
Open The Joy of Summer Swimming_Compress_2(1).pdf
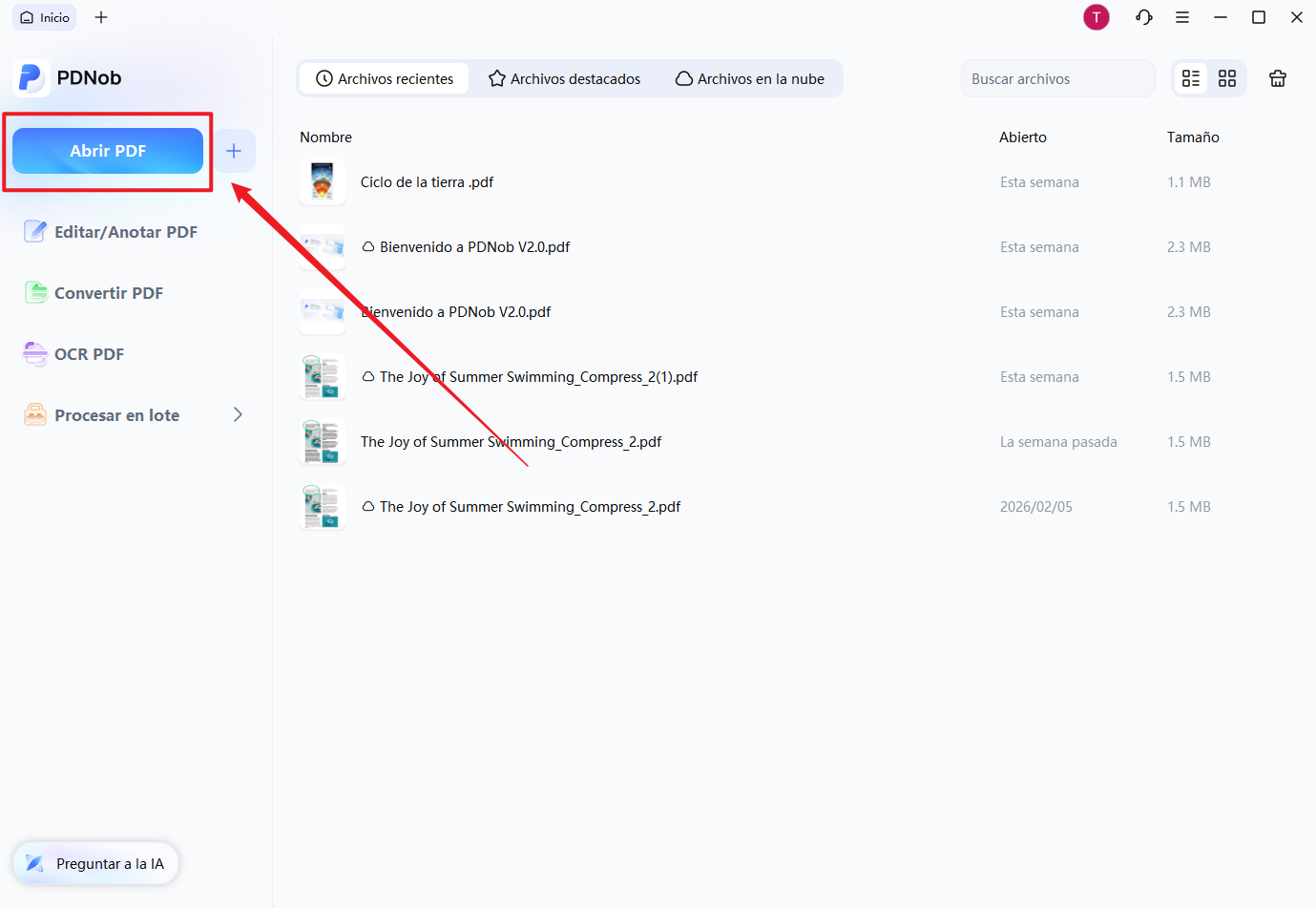point(538,377)
